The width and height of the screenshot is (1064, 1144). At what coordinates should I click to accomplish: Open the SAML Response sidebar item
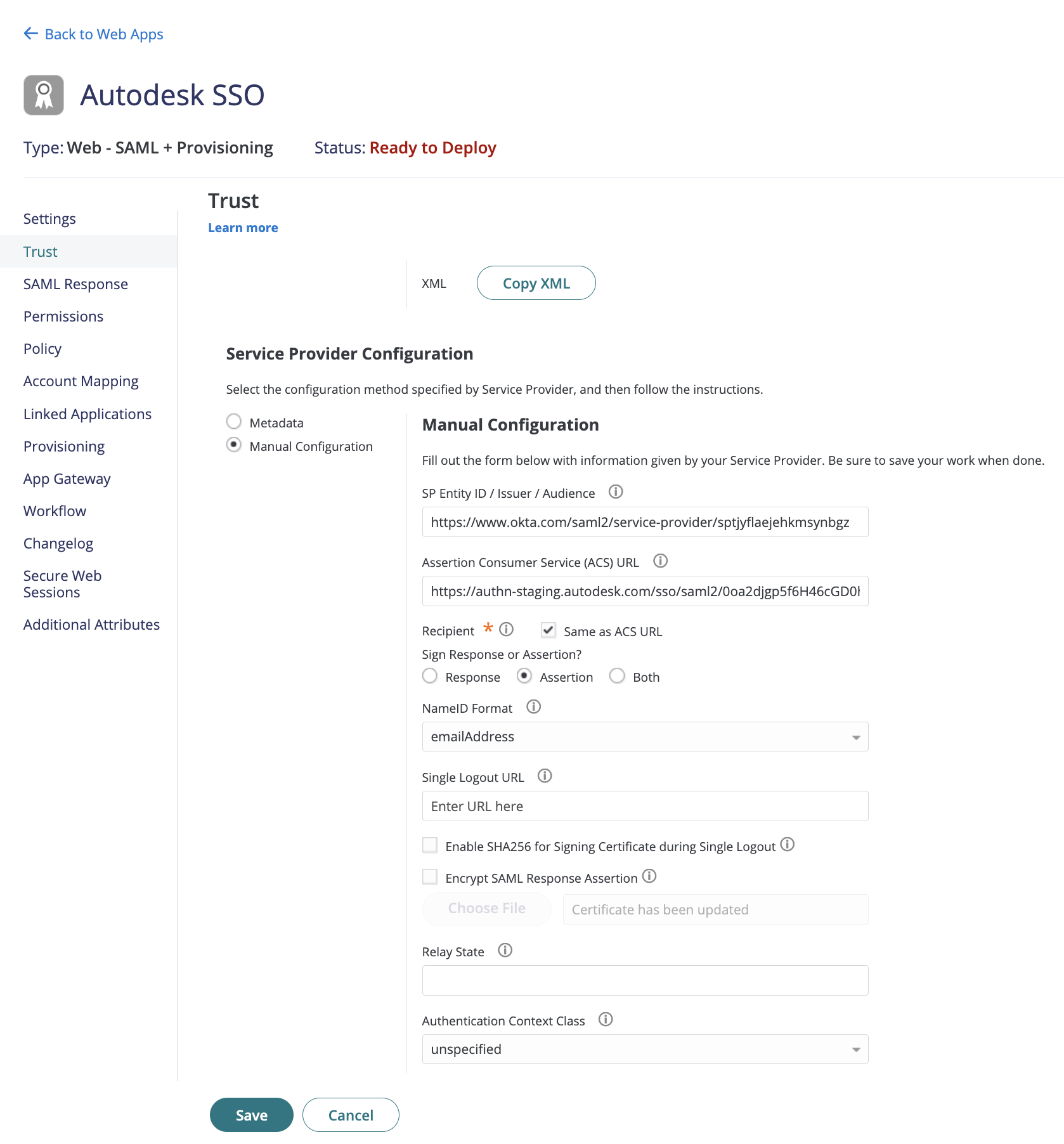[75, 284]
